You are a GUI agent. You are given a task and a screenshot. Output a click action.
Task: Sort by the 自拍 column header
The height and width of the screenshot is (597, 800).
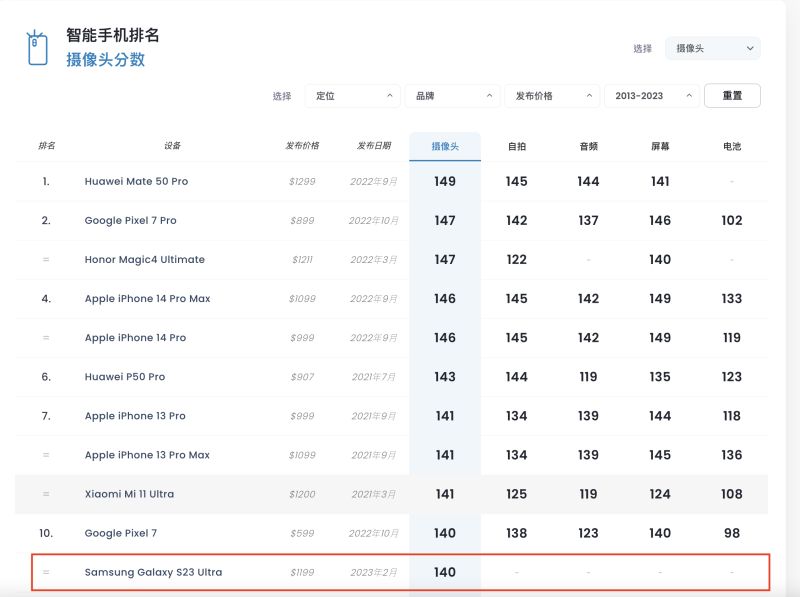(x=516, y=146)
